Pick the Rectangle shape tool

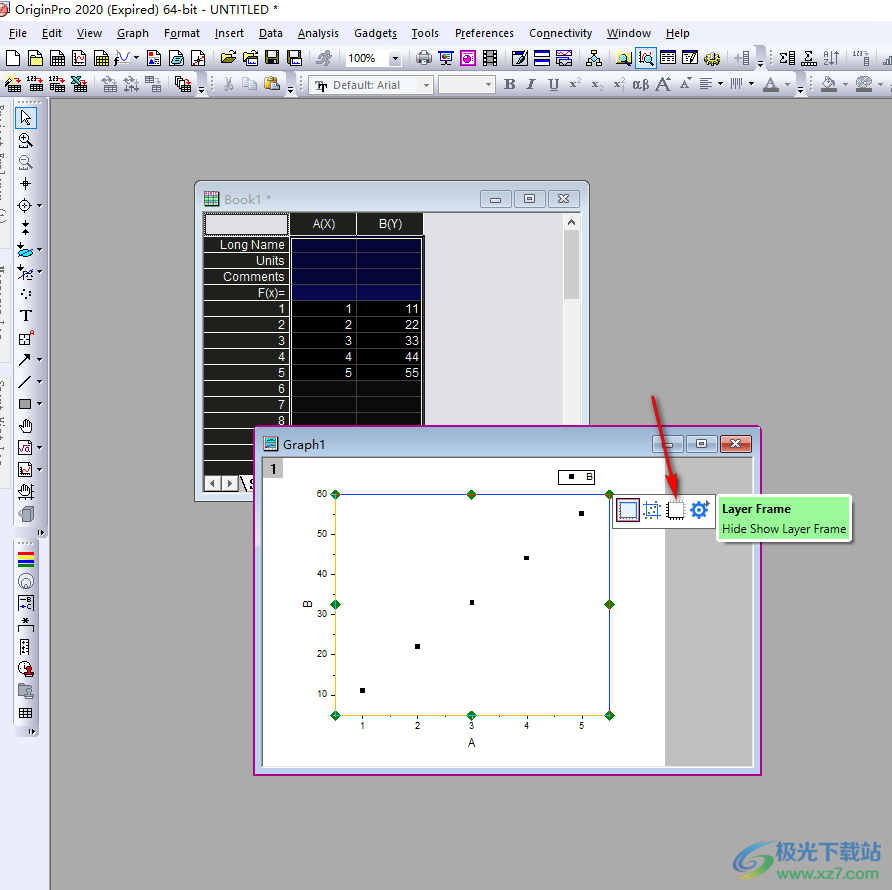24,404
